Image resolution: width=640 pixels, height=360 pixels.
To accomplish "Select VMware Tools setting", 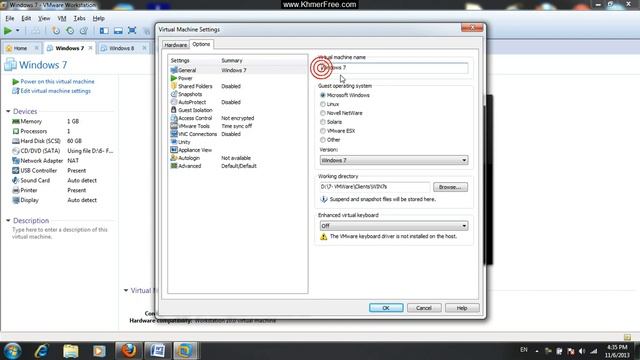I will point(238,126).
